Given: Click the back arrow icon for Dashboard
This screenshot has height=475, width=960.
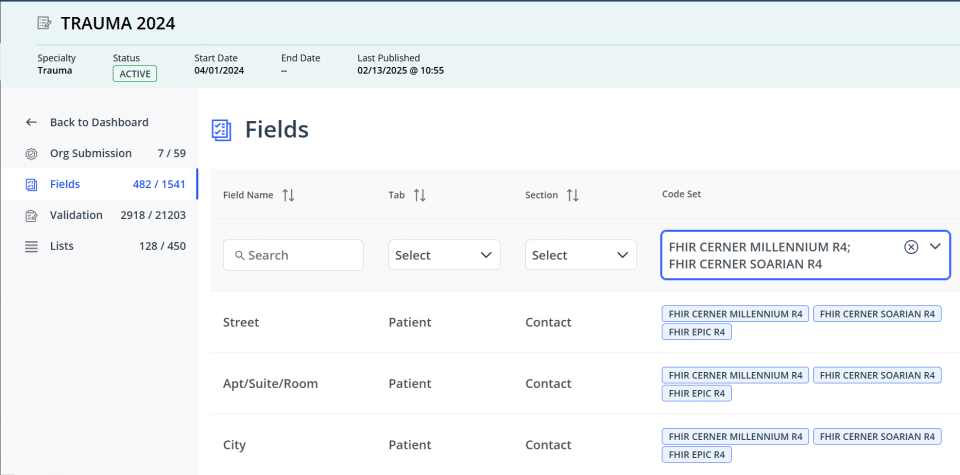Looking at the screenshot, I should click(31, 122).
